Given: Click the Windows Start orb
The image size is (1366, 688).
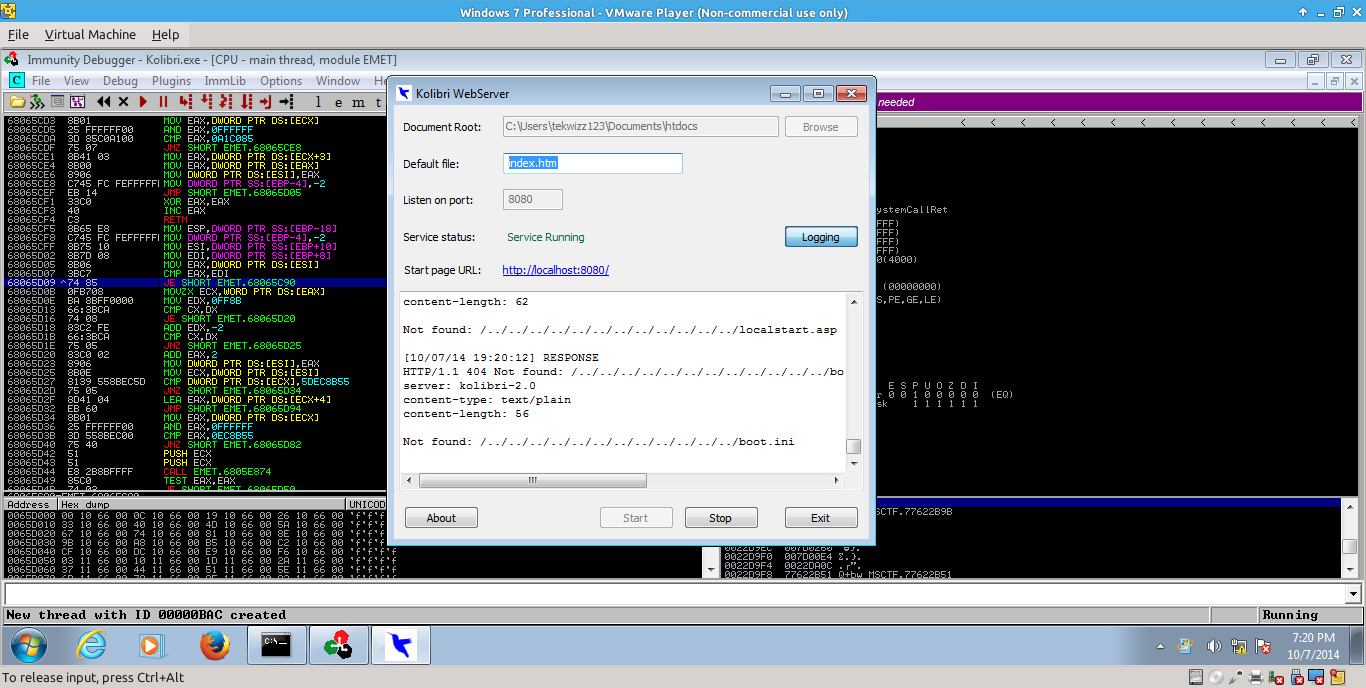Looking at the screenshot, I should [27, 646].
